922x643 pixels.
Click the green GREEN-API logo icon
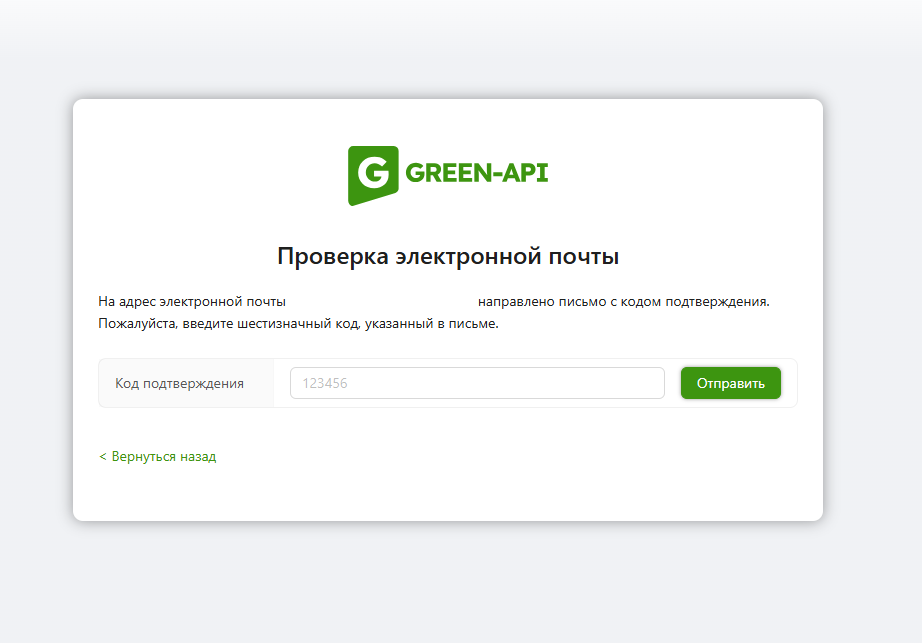pos(371,175)
